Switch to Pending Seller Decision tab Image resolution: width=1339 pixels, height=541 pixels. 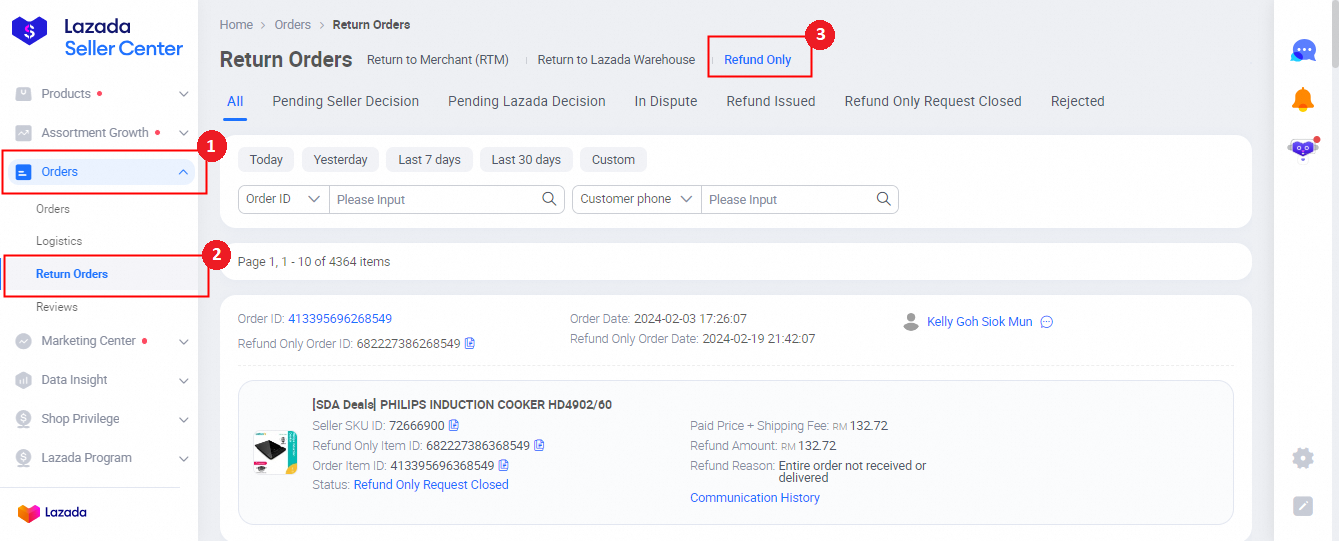[x=345, y=101]
